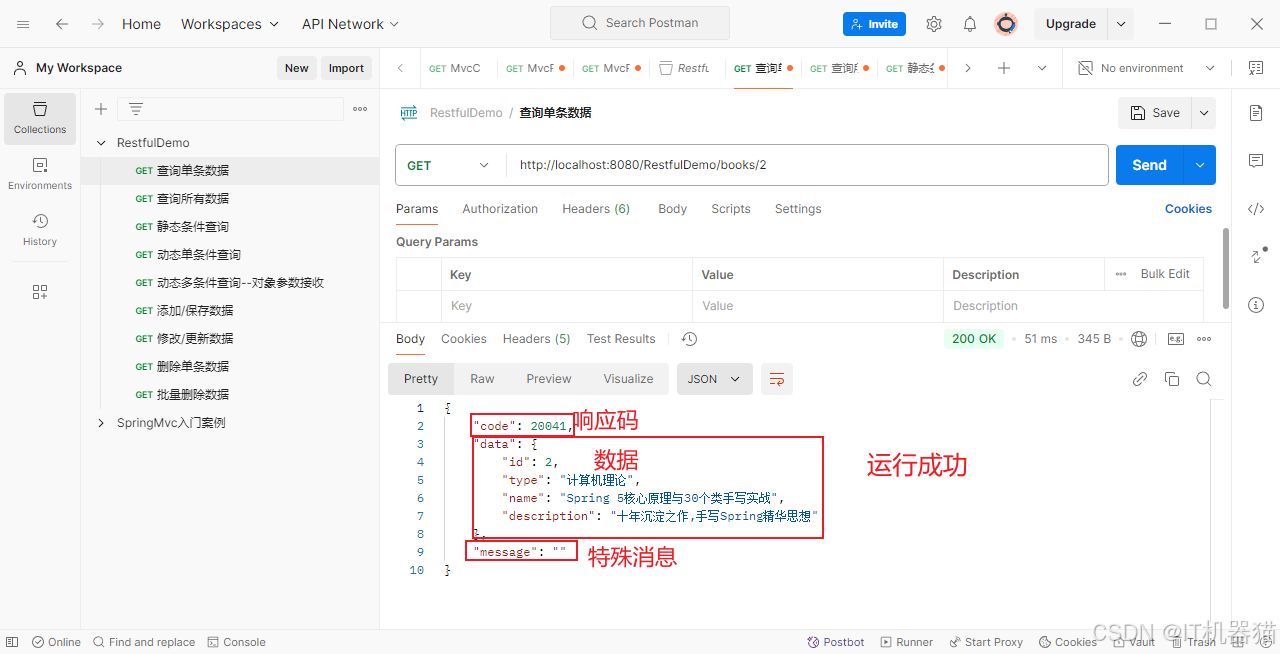The image size is (1280, 654).
Task: Open the comments icon in right sidebar
Action: click(1256, 161)
